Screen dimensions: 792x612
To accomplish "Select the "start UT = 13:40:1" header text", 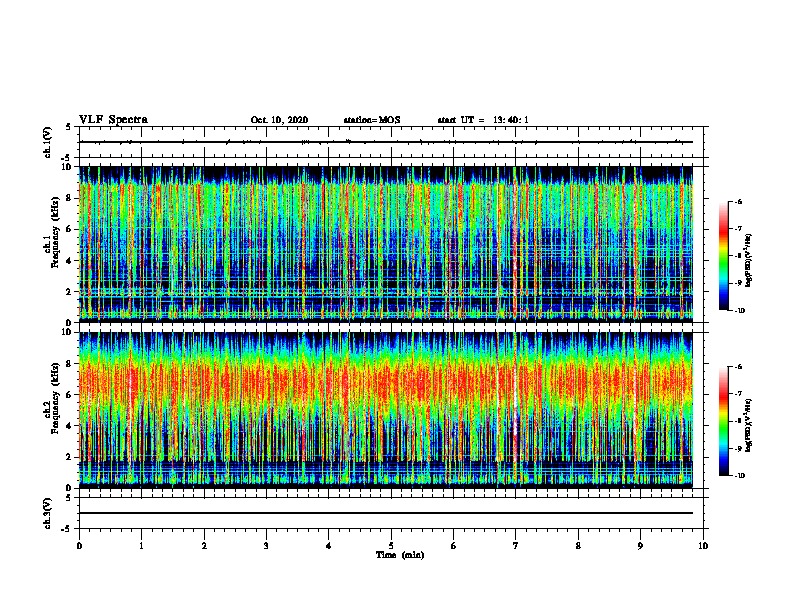I will click(x=483, y=120).
